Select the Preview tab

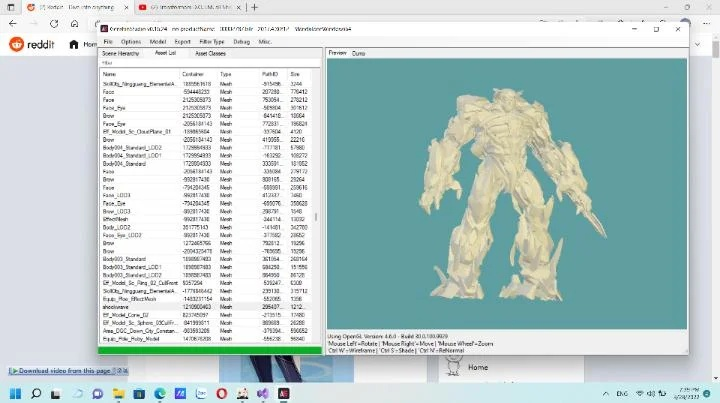pyautogui.click(x=338, y=53)
